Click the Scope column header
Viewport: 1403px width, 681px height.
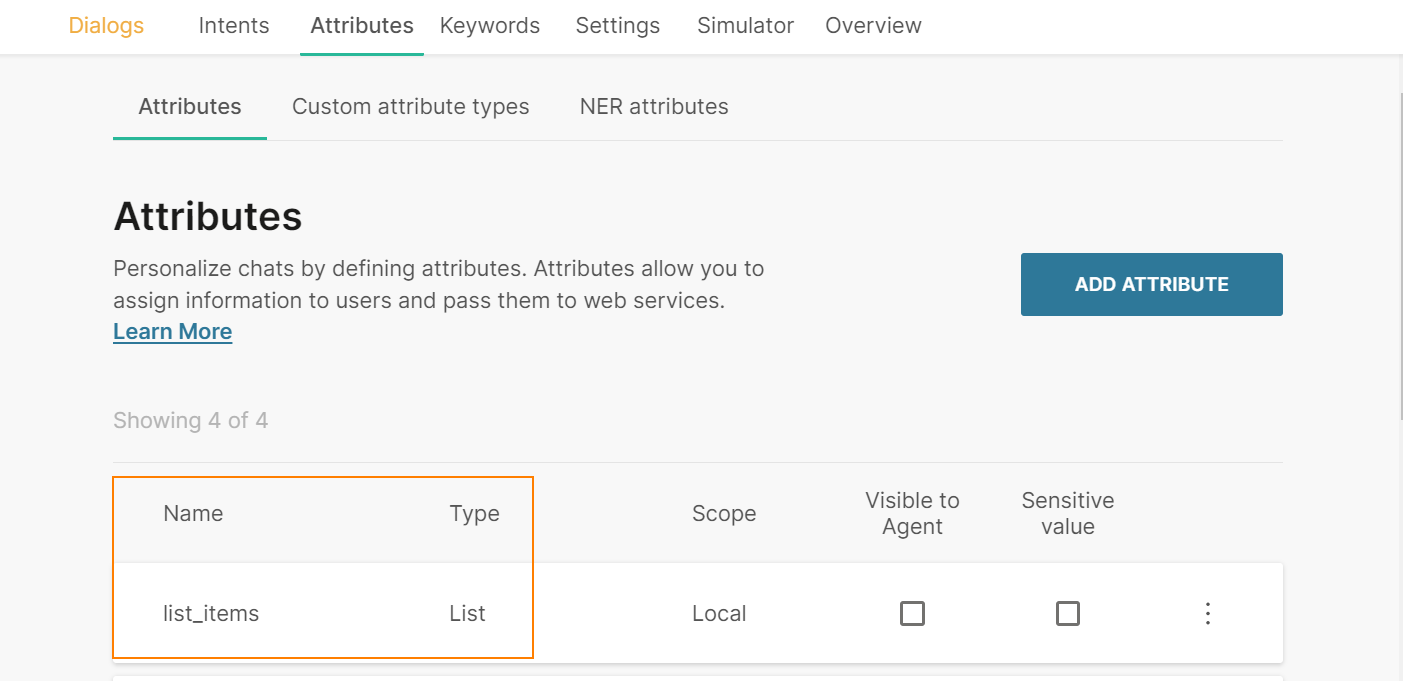(x=724, y=513)
